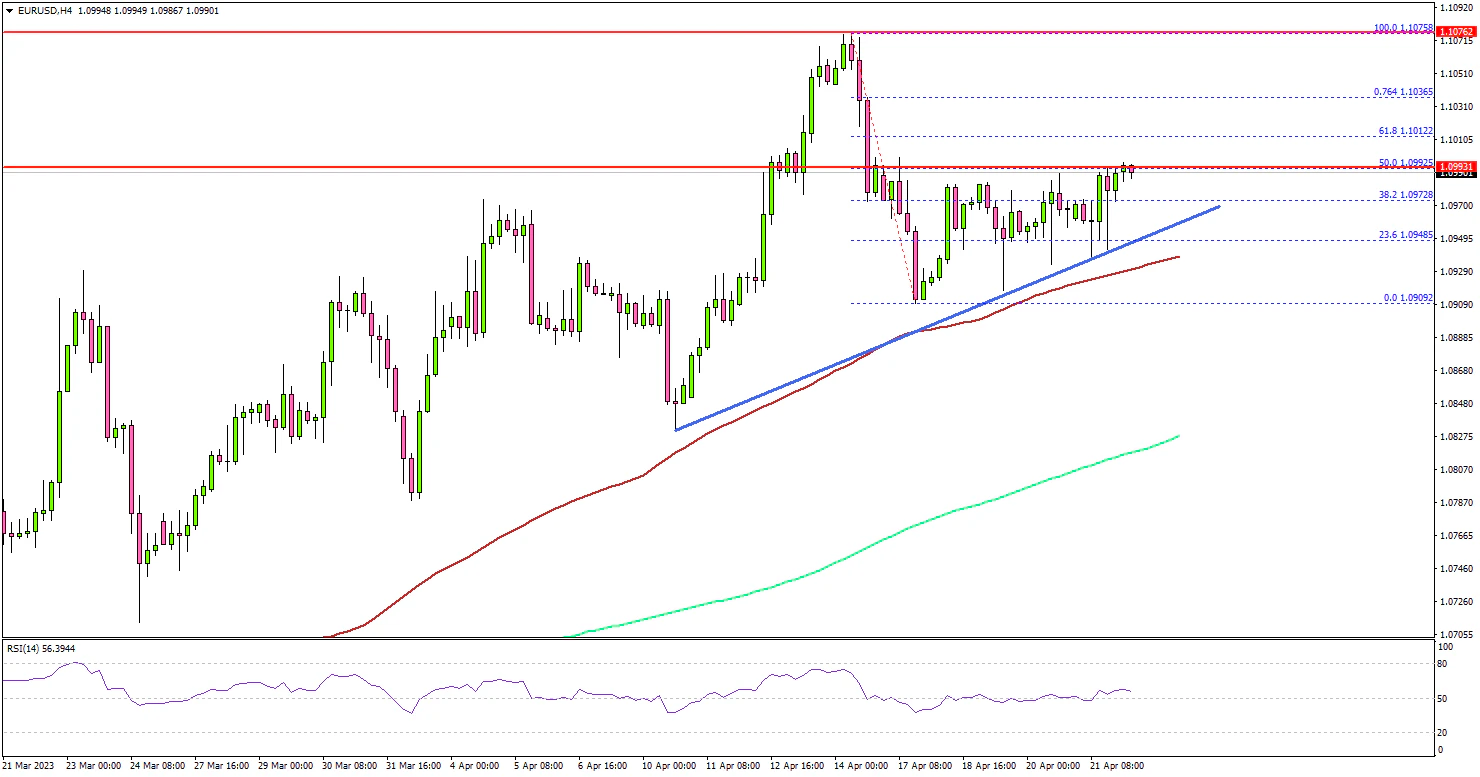Click the 1.10920 price scale value
This screenshot has width=1480, height=777.
tap(1457, 6)
